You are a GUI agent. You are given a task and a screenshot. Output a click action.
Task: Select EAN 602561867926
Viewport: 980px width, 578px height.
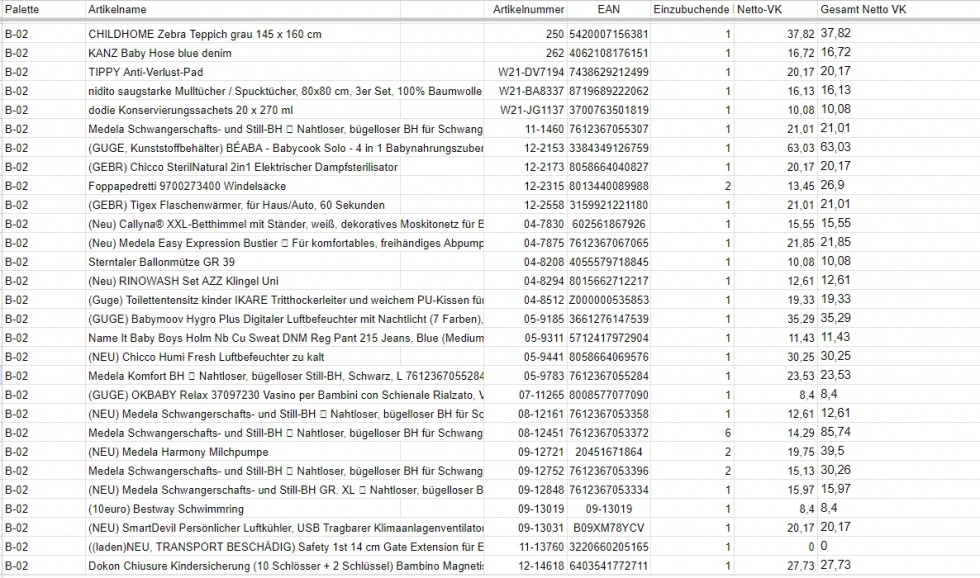point(609,224)
